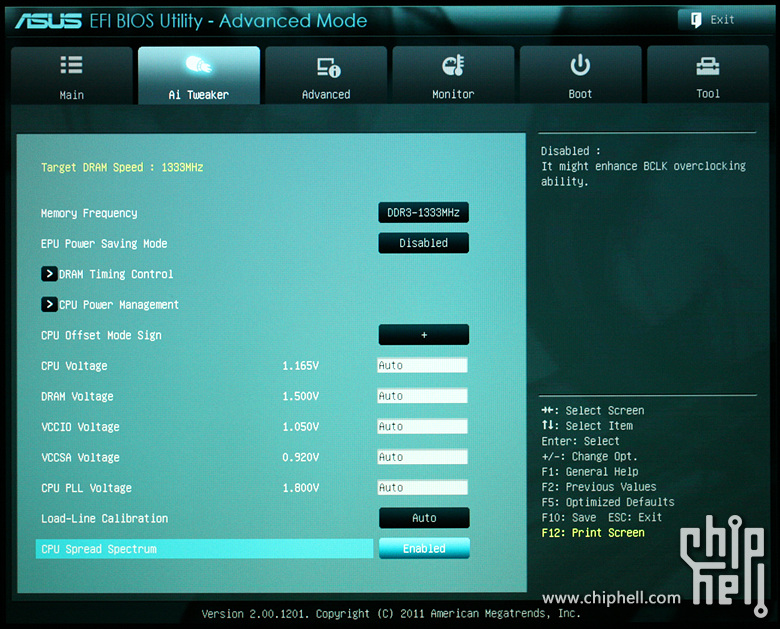This screenshot has width=780, height=629.
Task: Select the Memory Frequency label
Action: pos(89,213)
